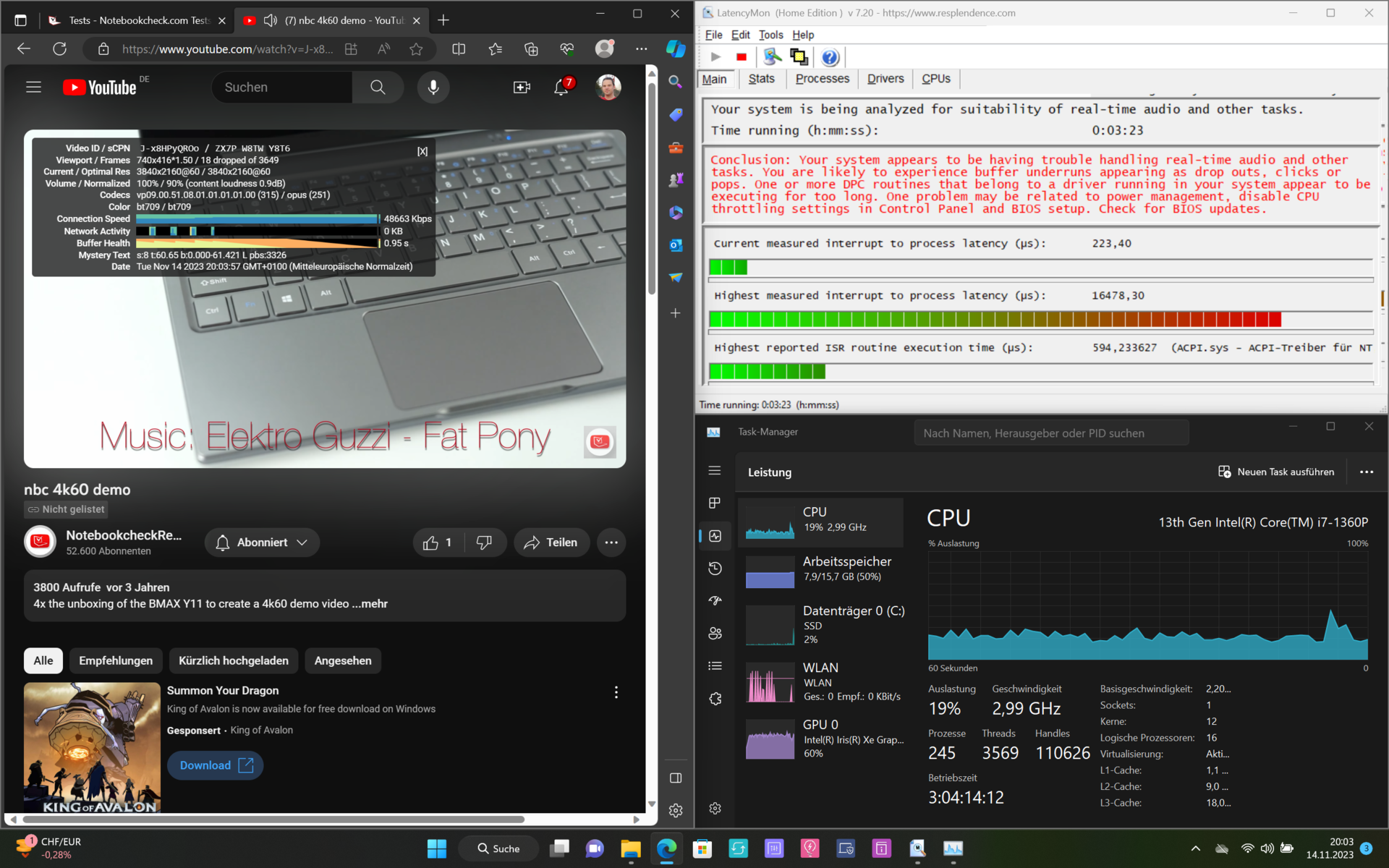The width and height of the screenshot is (1389, 868).
Task: Expand video description via ...mehr
Action: 370,604
